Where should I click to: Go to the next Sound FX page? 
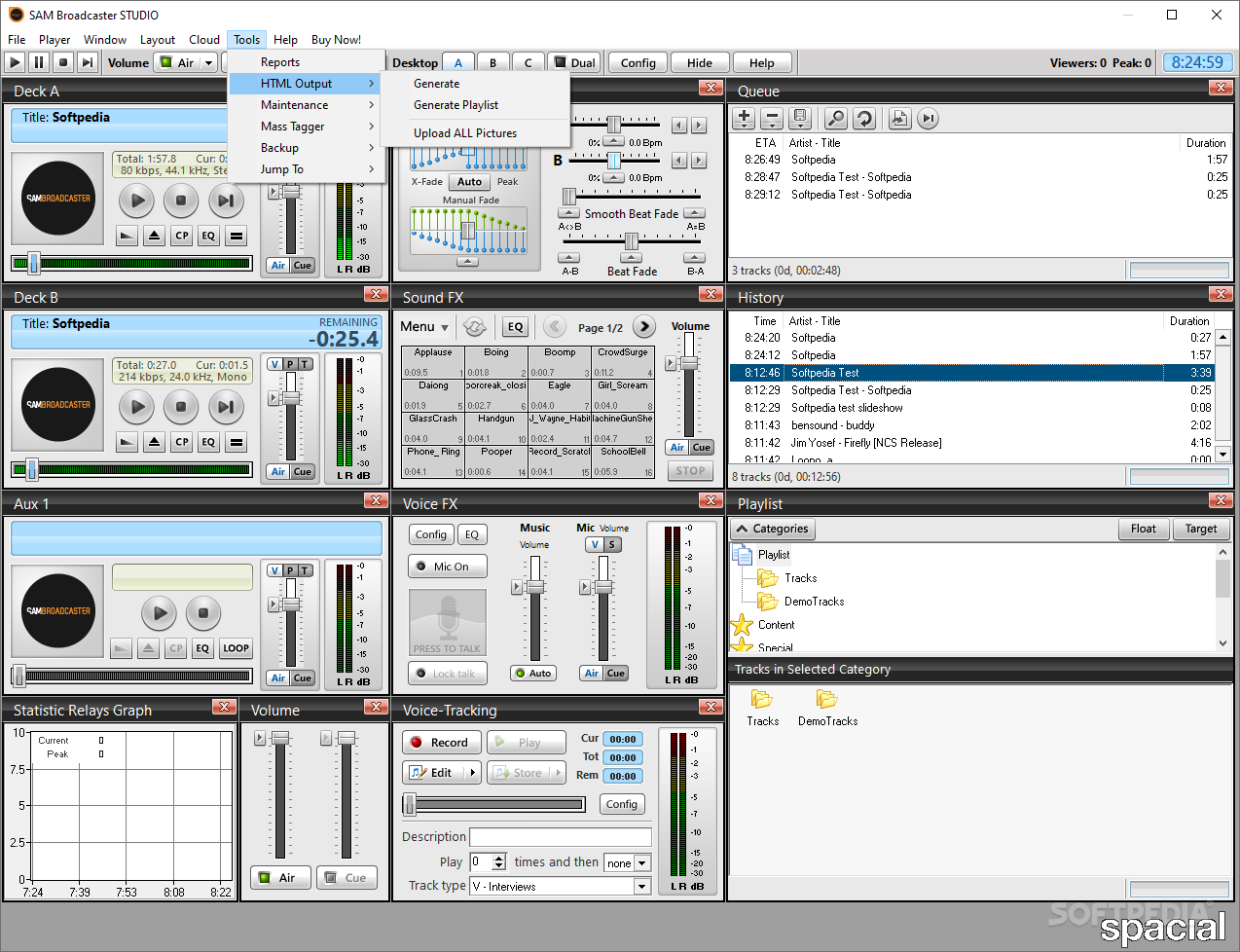coord(644,327)
